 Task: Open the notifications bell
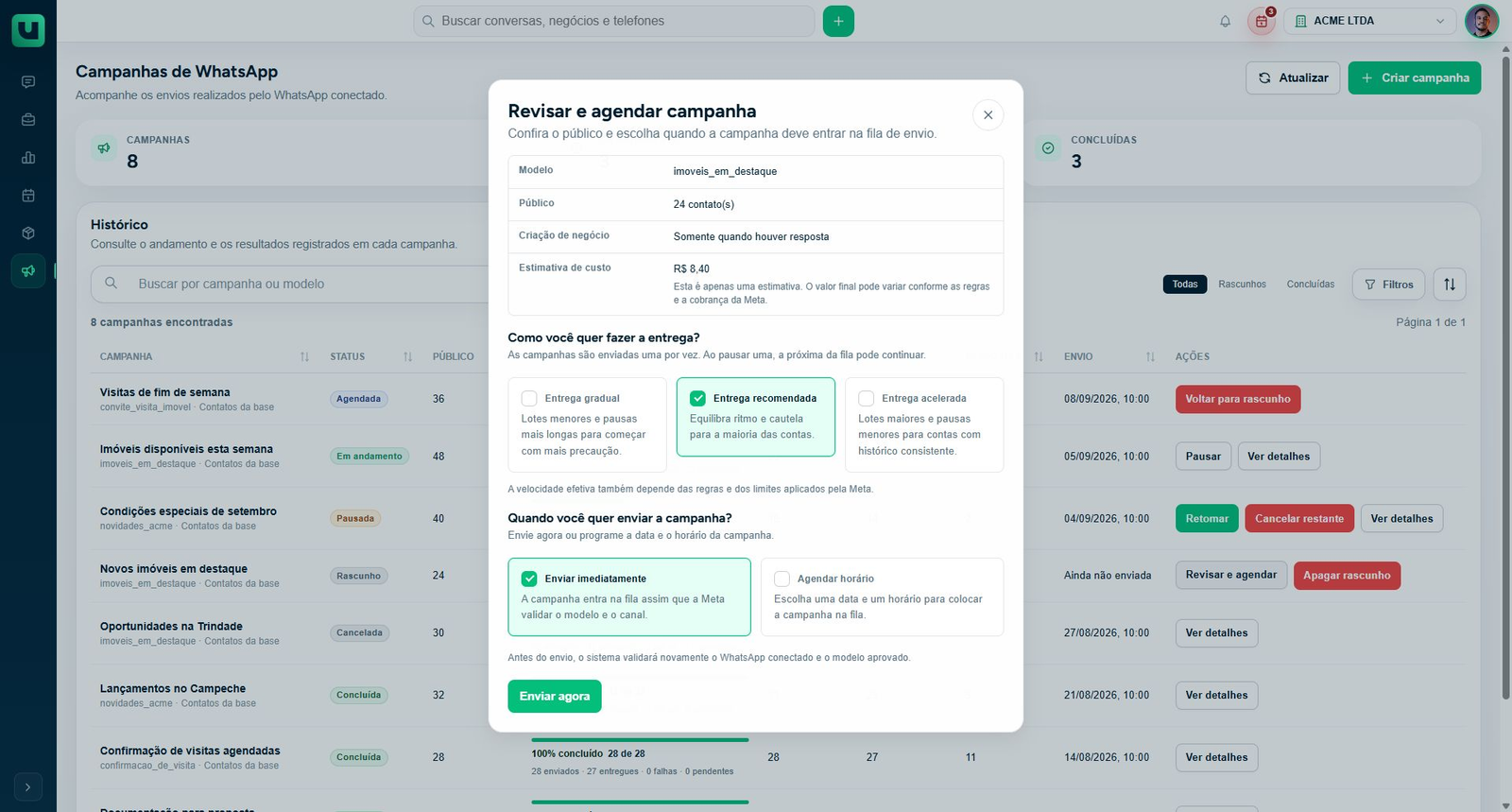(1225, 21)
